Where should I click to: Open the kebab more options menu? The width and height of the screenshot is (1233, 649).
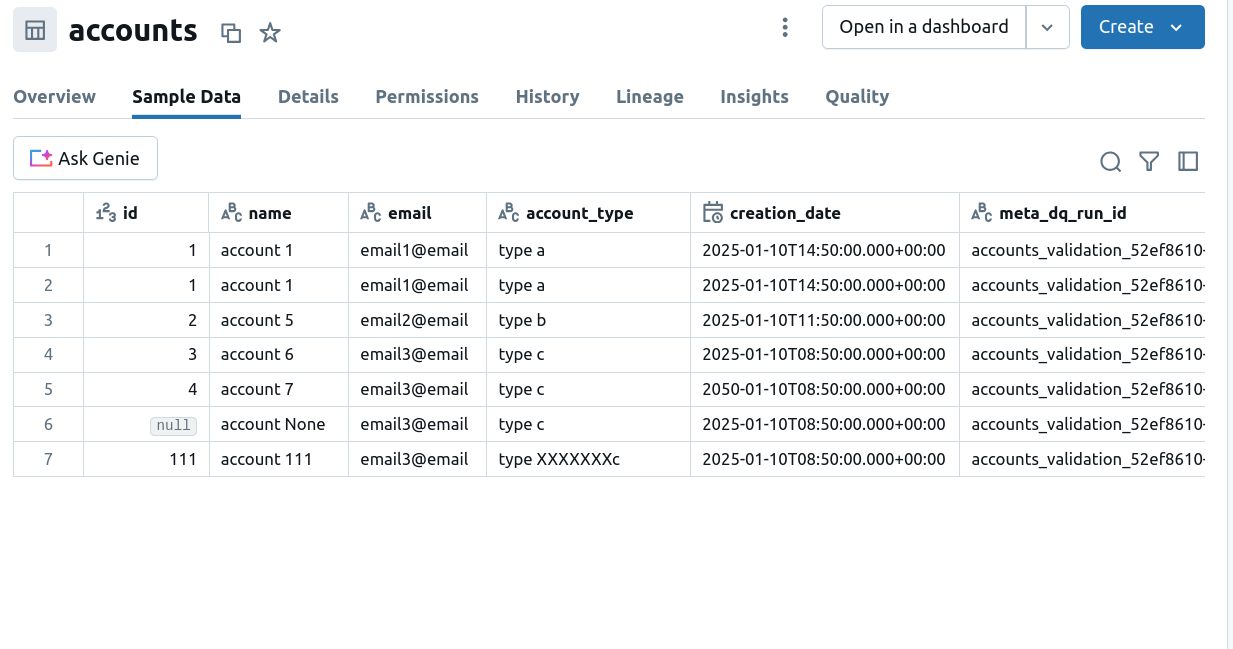click(786, 28)
